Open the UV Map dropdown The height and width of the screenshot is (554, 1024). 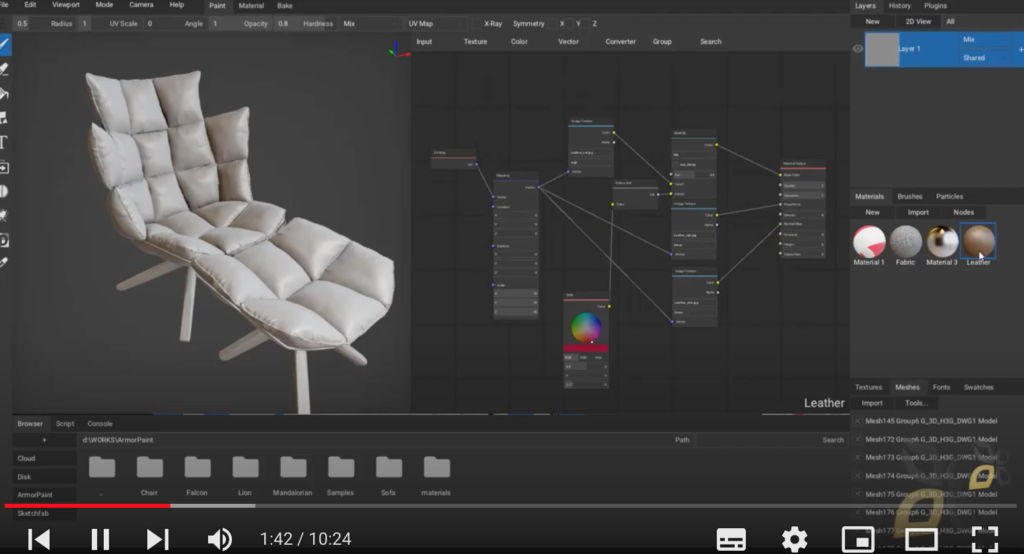click(x=435, y=24)
